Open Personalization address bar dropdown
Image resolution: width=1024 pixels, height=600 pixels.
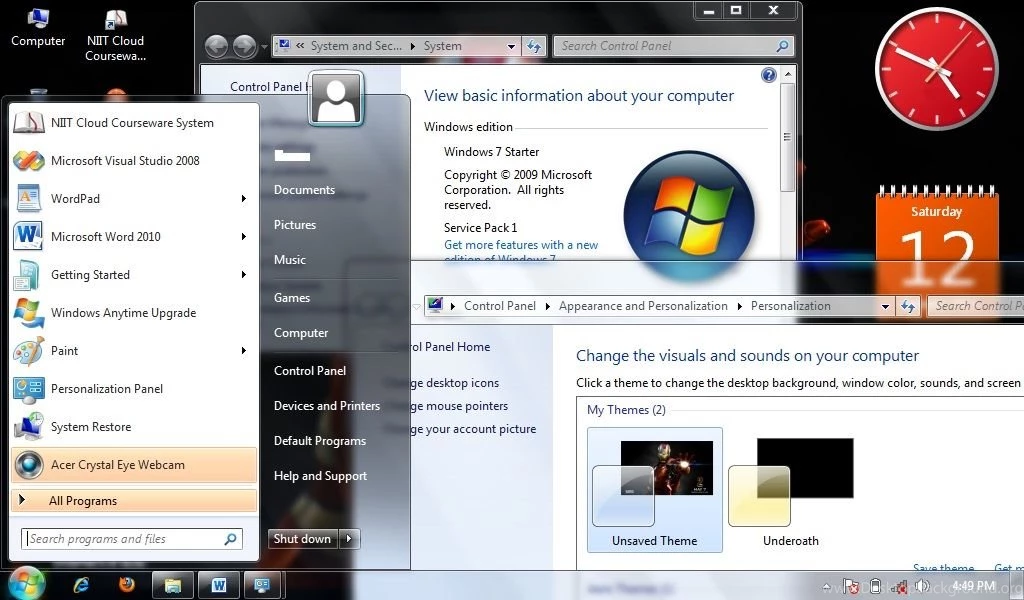pyautogui.click(x=886, y=306)
